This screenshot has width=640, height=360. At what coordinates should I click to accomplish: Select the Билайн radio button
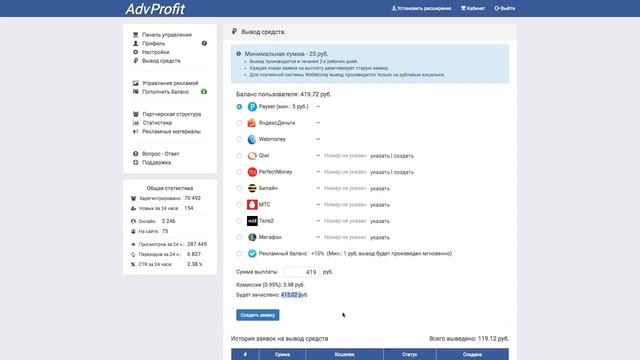[239, 188]
